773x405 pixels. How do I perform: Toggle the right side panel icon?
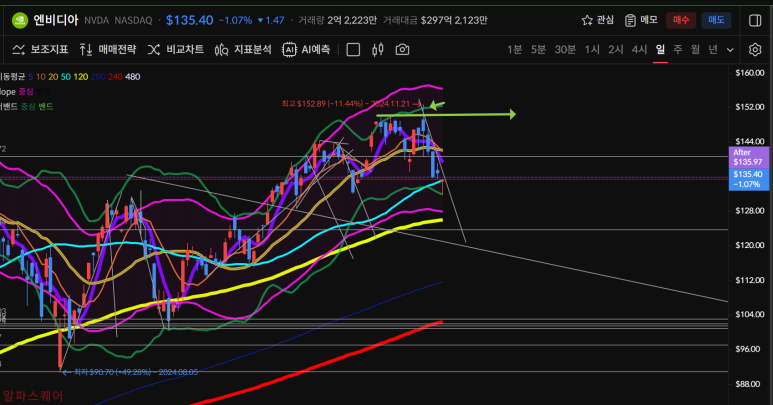tap(755, 20)
